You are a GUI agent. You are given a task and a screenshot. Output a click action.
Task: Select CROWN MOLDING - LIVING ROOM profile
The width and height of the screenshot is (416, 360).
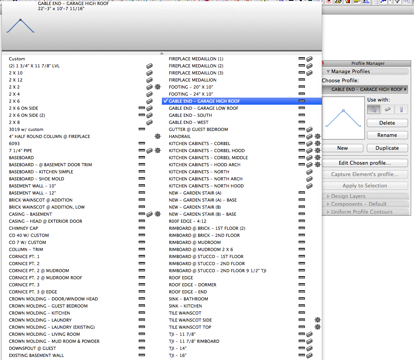pos(44,334)
